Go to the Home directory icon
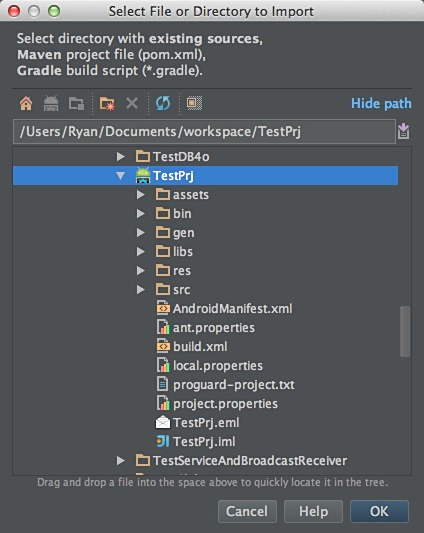The height and width of the screenshot is (533, 424). (x=26, y=103)
